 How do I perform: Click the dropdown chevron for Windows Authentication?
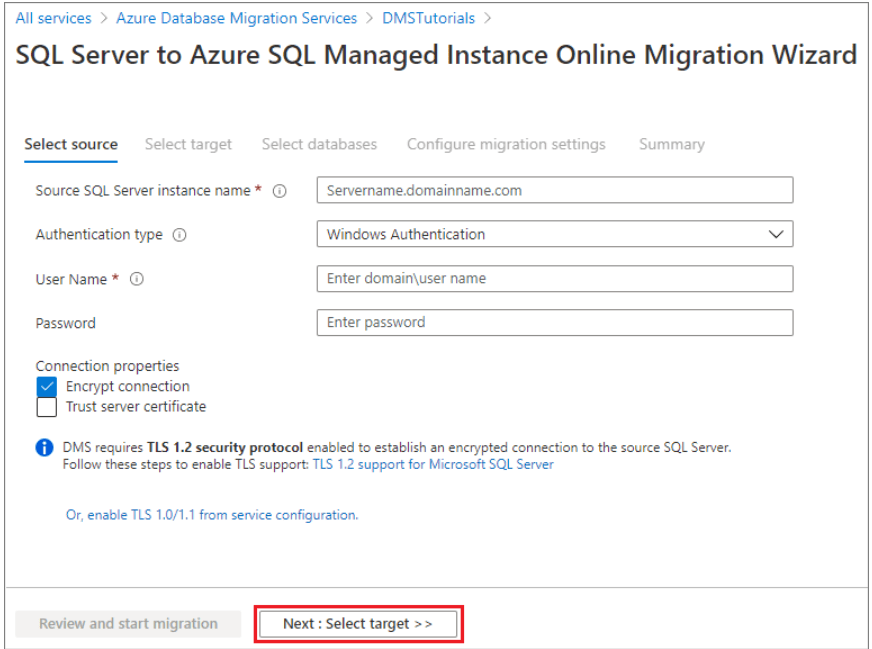click(x=776, y=234)
